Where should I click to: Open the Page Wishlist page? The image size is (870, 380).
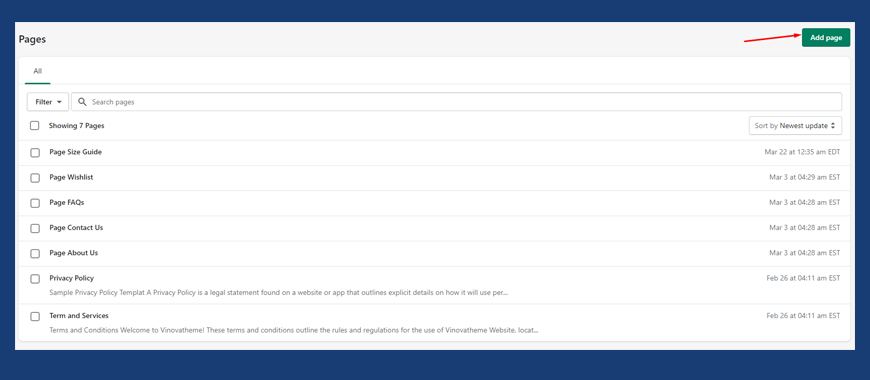pos(71,178)
